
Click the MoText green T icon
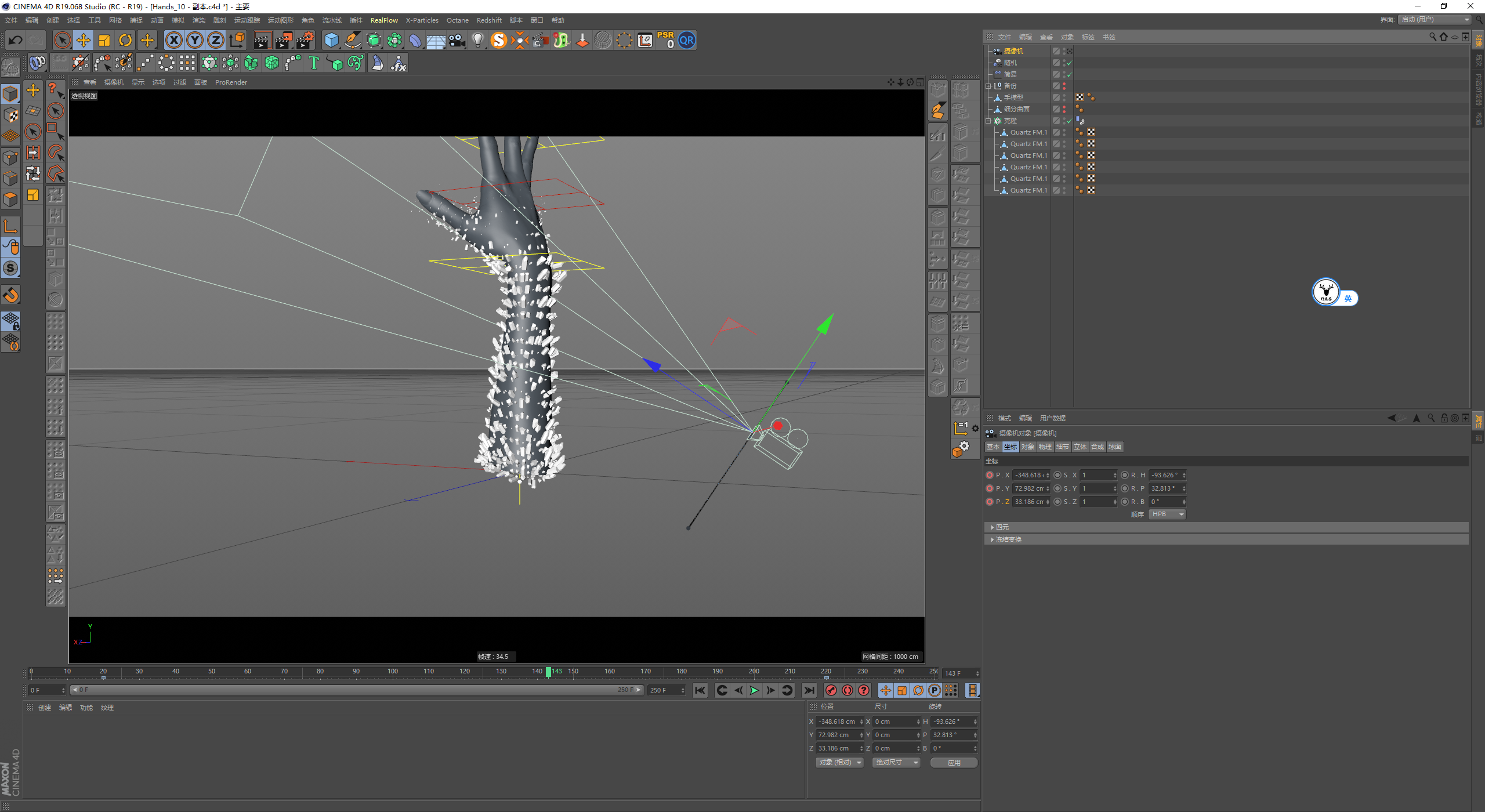[314, 63]
